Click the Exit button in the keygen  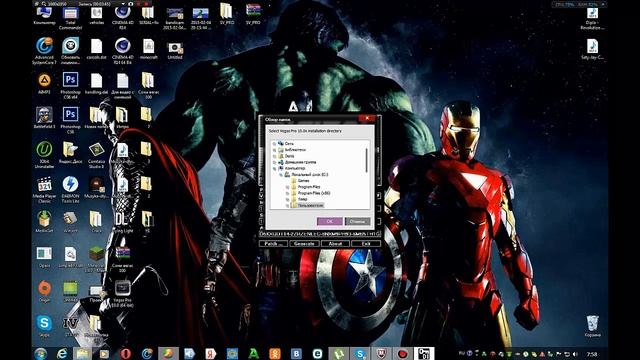pos(366,244)
